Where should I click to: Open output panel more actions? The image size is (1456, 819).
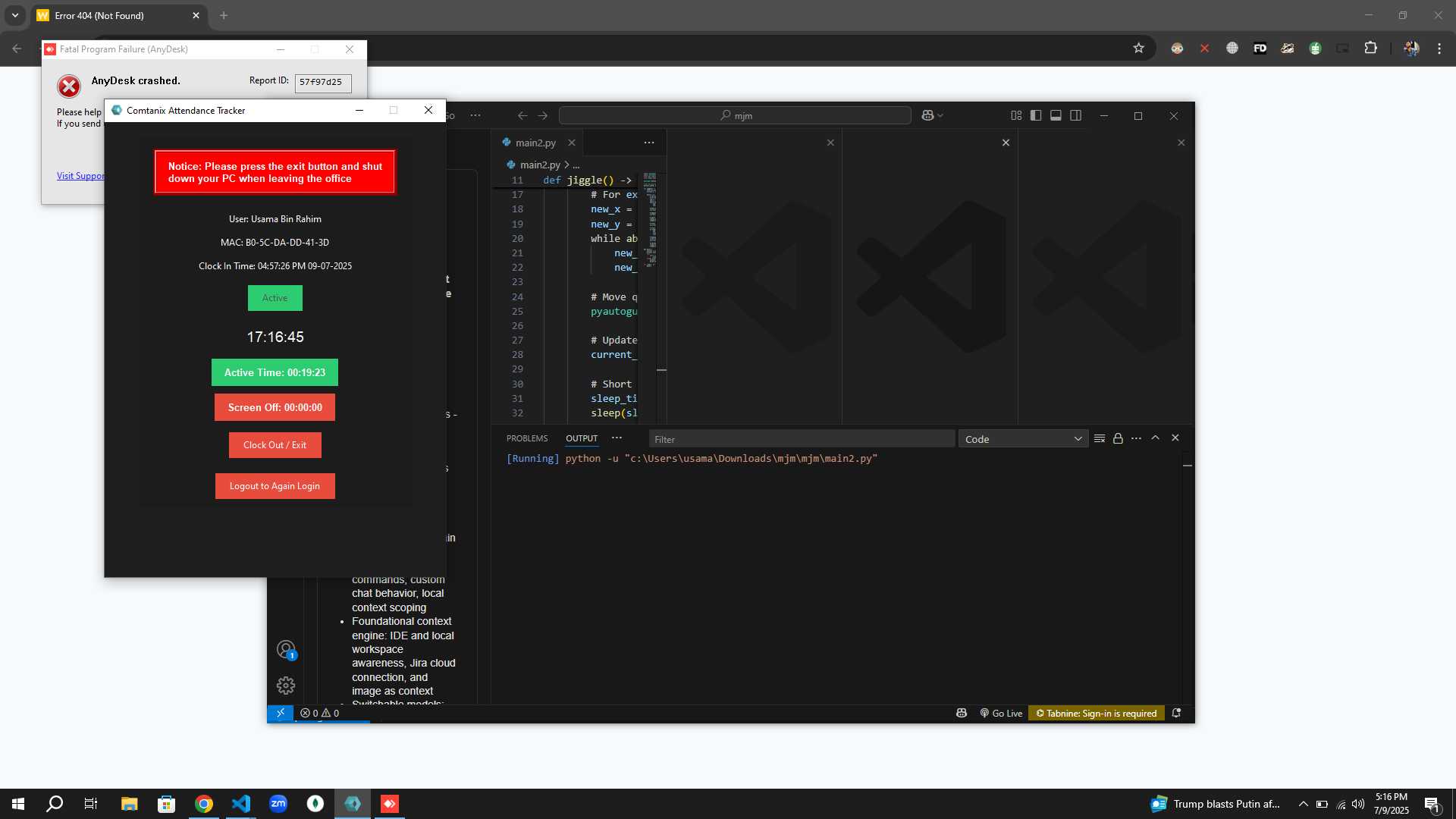click(x=1136, y=438)
